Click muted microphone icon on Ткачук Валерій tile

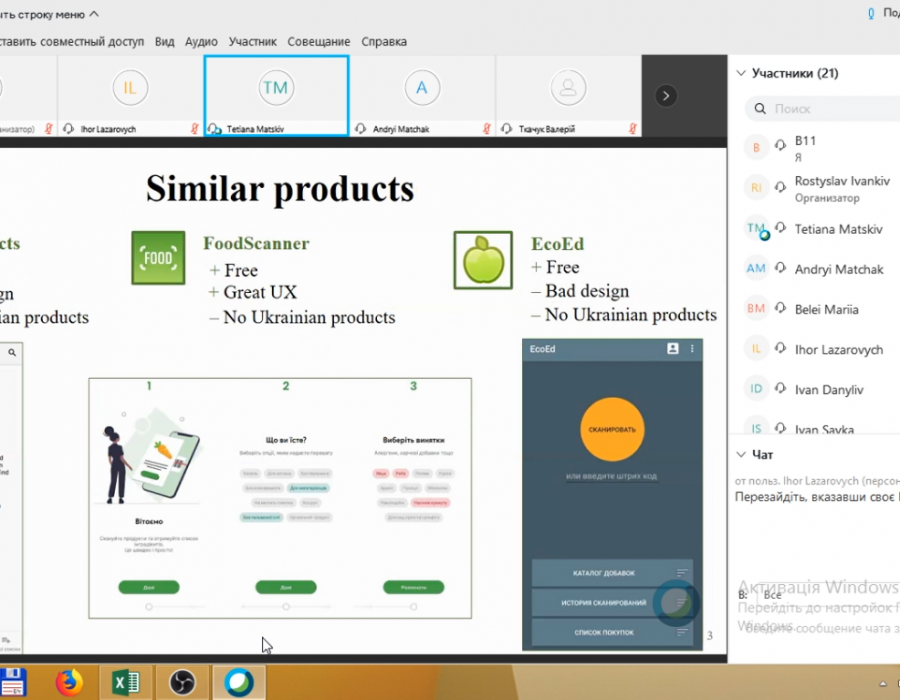tap(634, 129)
